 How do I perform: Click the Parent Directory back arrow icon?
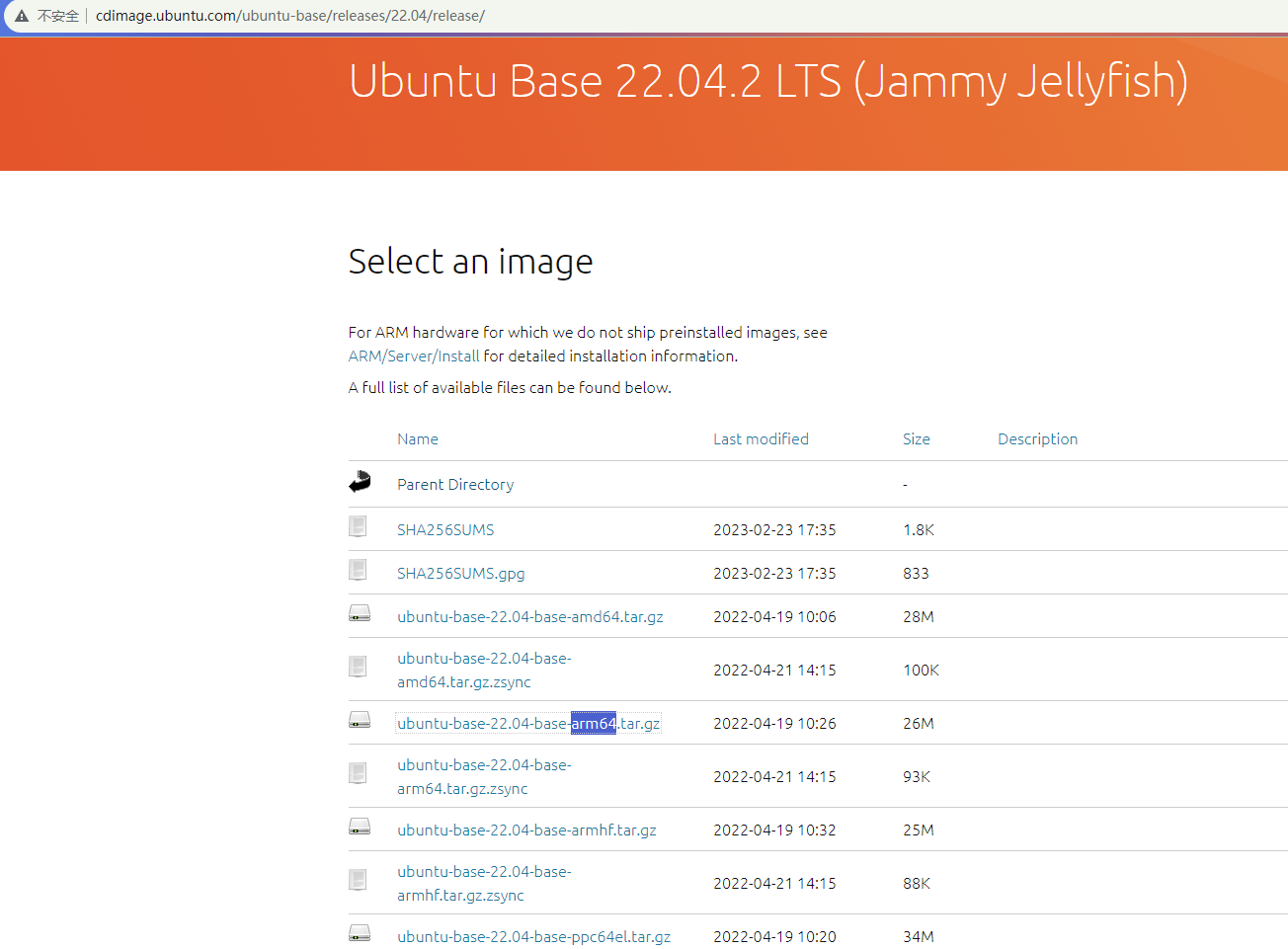360,481
